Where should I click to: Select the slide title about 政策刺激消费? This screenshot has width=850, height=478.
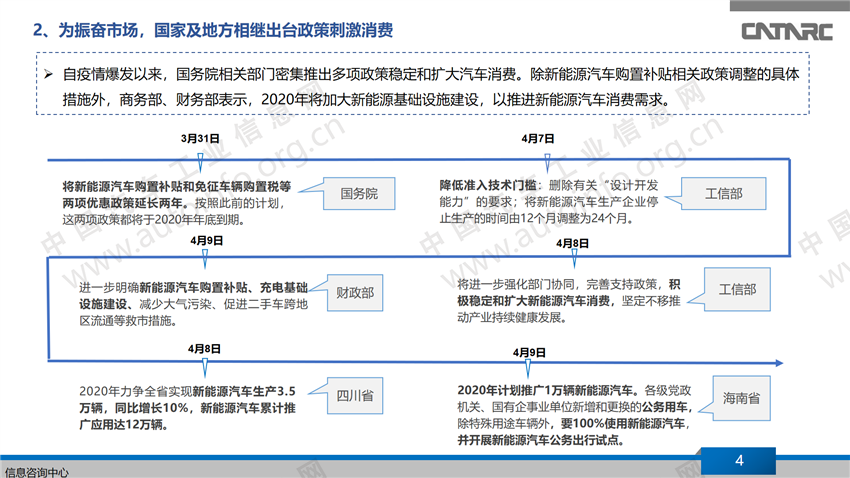(x=213, y=30)
